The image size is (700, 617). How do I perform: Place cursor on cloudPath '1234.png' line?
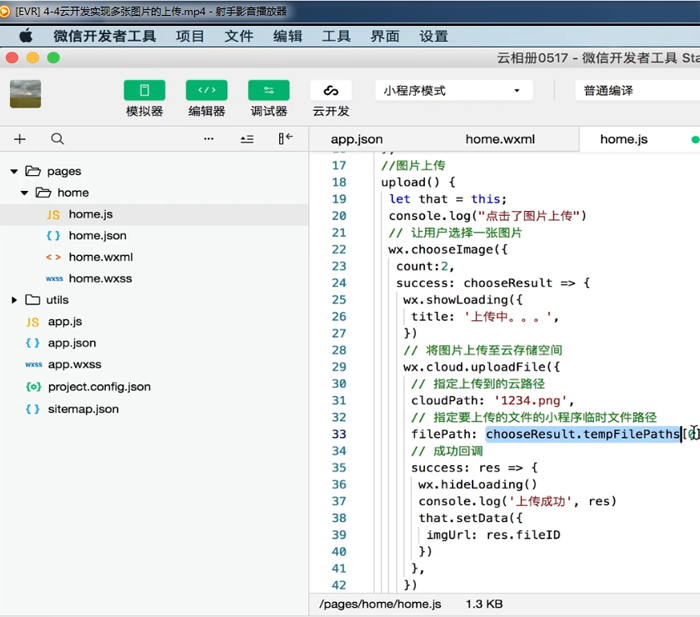pos(492,400)
